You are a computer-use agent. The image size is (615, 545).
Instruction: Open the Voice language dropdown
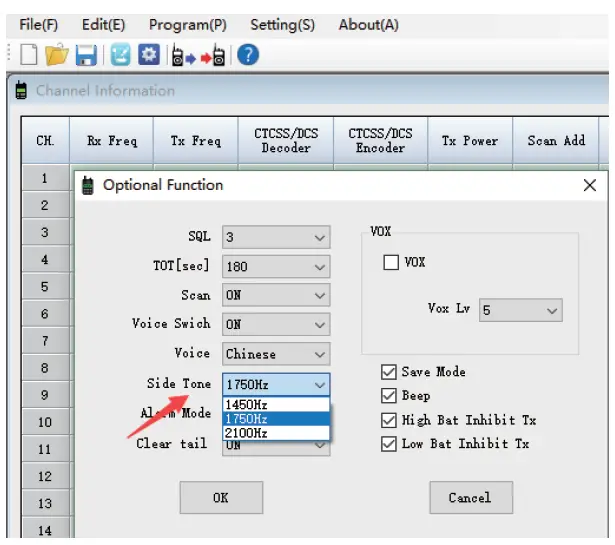pyautogui.click(x=276, y=354)
